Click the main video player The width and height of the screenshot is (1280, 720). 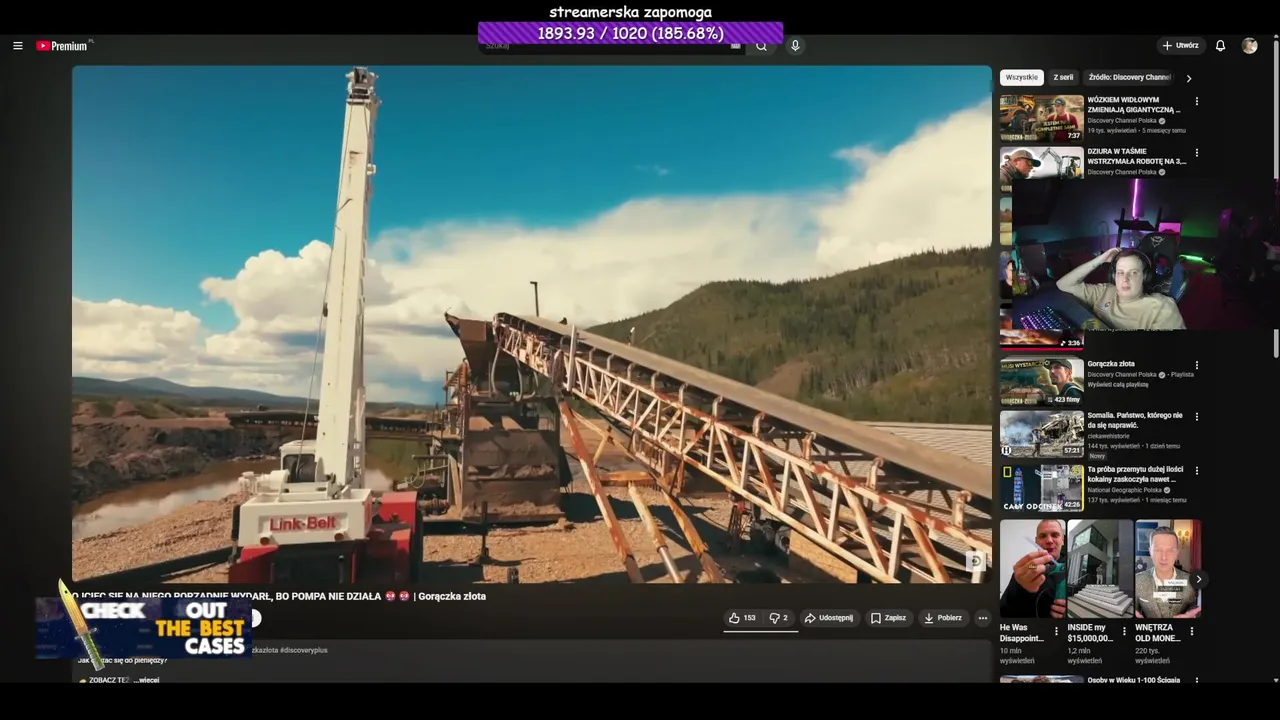pos(531,324)
